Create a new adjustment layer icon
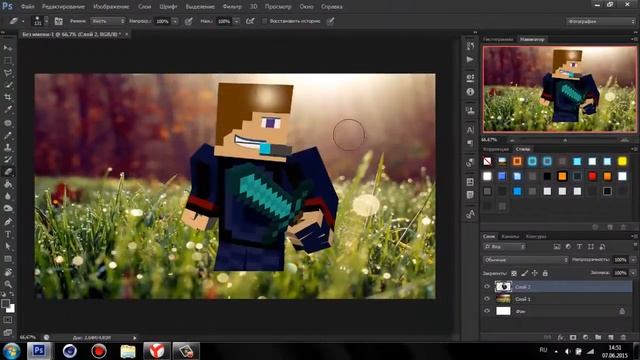 pyautogui.click(x=586, y=337)
